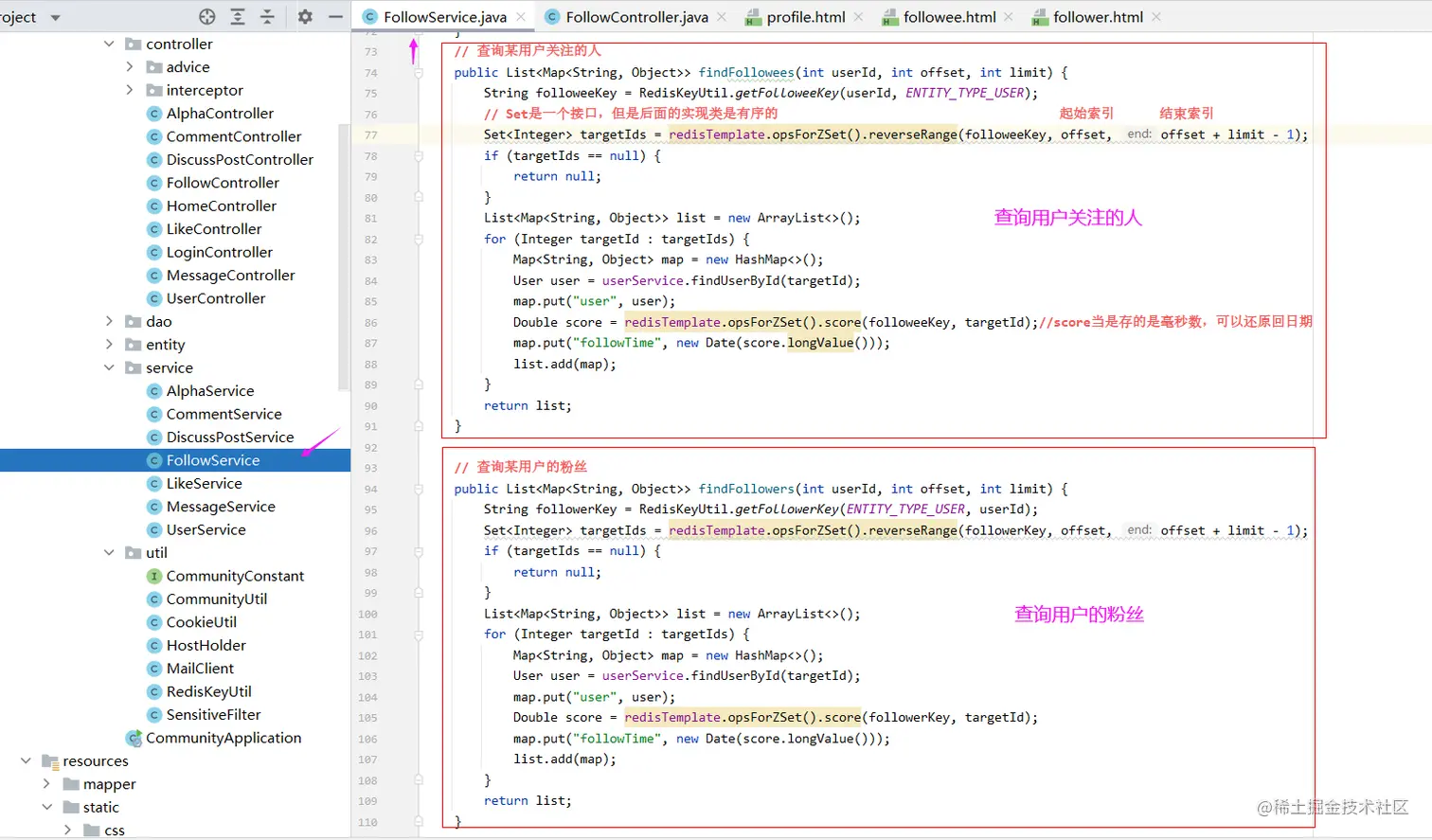Screen dimensions: 1432x840
Task: Switch to FollowController.java tab
Action: [x=636, y=17]
